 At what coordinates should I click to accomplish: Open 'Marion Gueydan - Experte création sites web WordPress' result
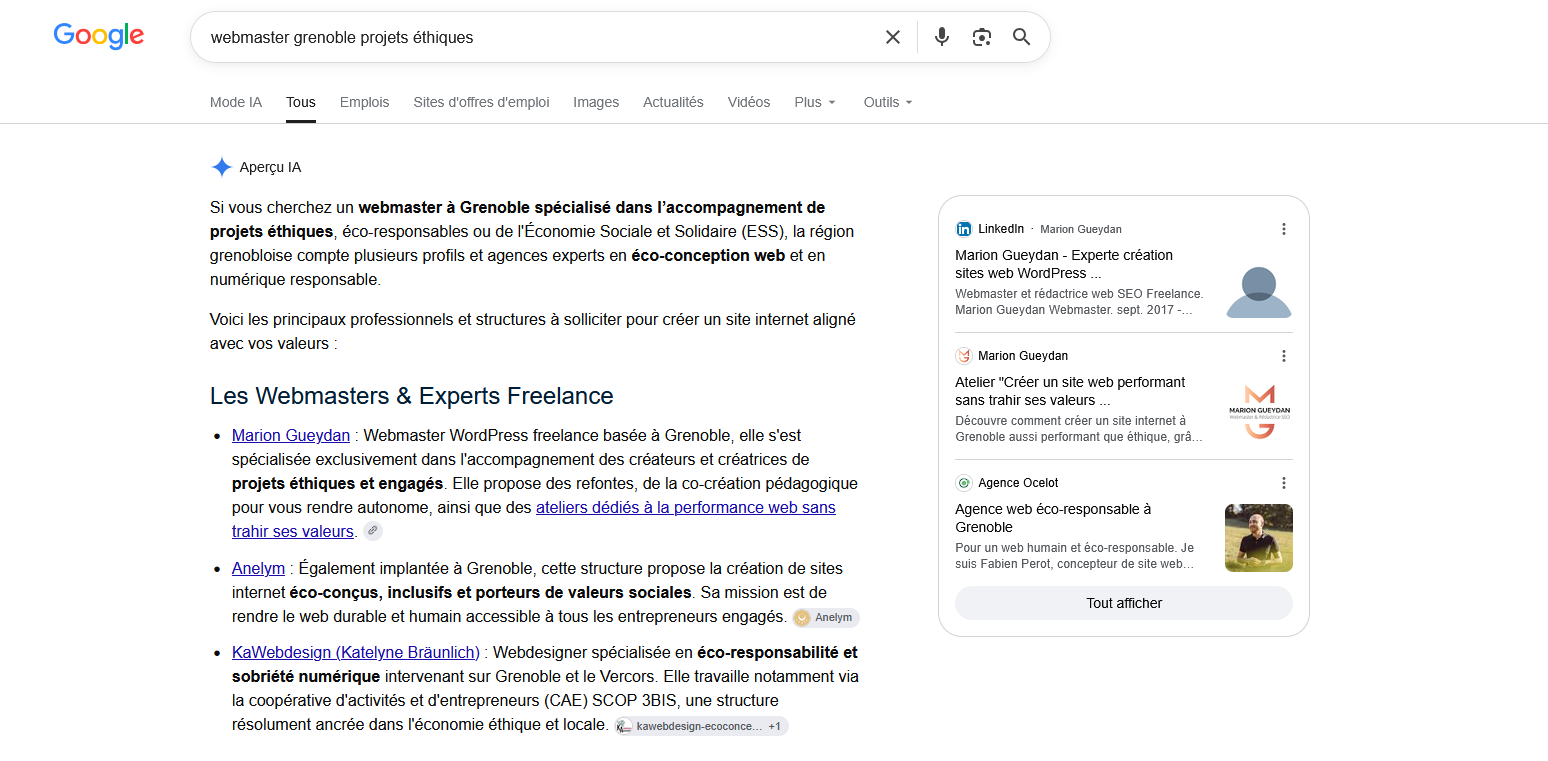1064,264
